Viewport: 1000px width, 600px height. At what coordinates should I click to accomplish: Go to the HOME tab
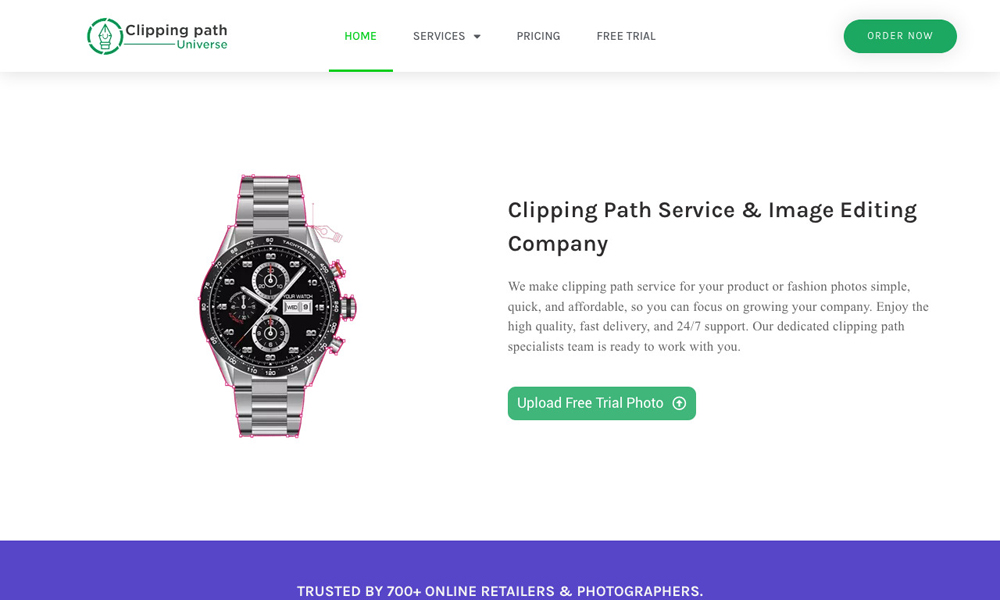[360, 36]
